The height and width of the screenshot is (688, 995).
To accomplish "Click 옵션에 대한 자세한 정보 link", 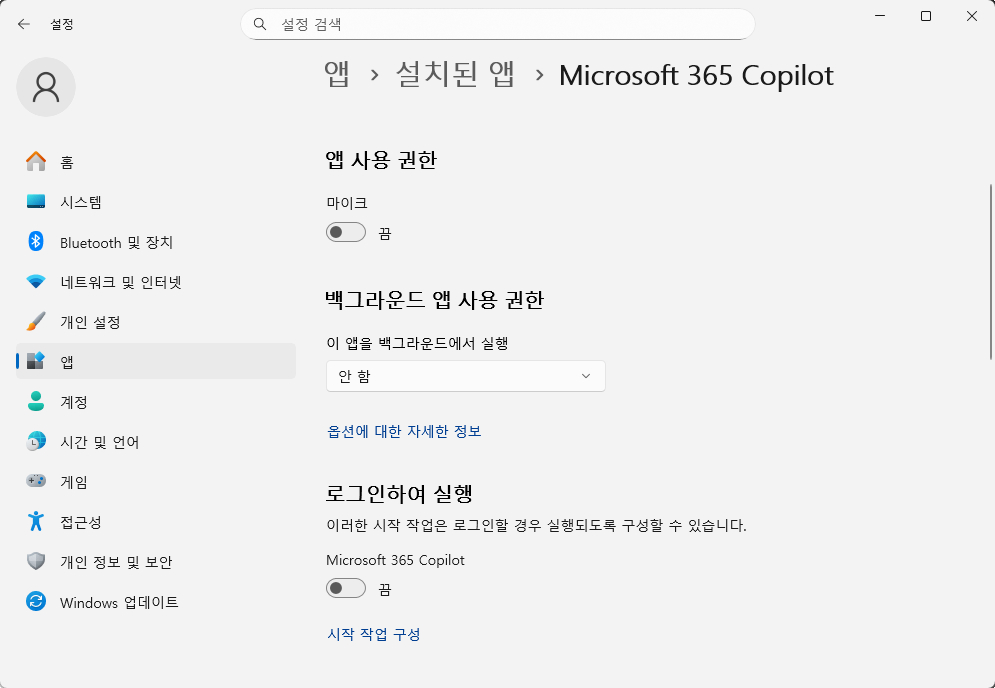I will click(x=404, y=431).
